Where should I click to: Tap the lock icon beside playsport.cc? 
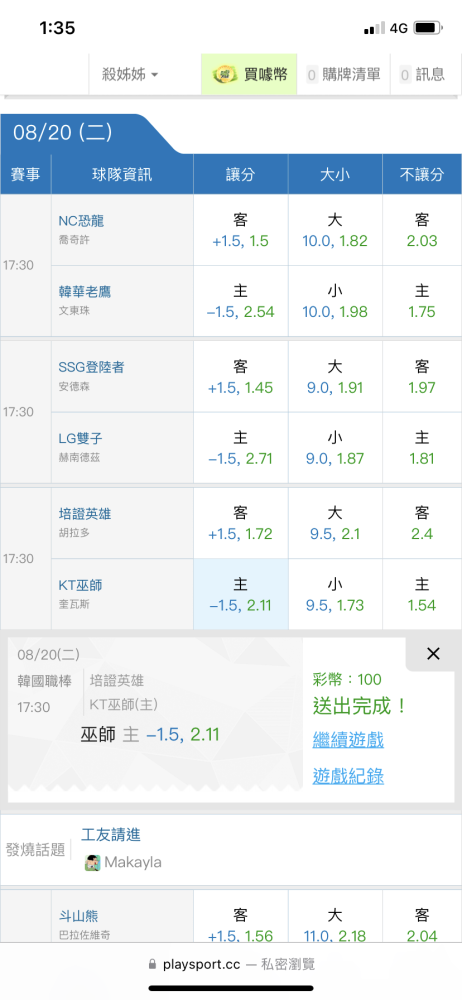click(x=152, y=964)
